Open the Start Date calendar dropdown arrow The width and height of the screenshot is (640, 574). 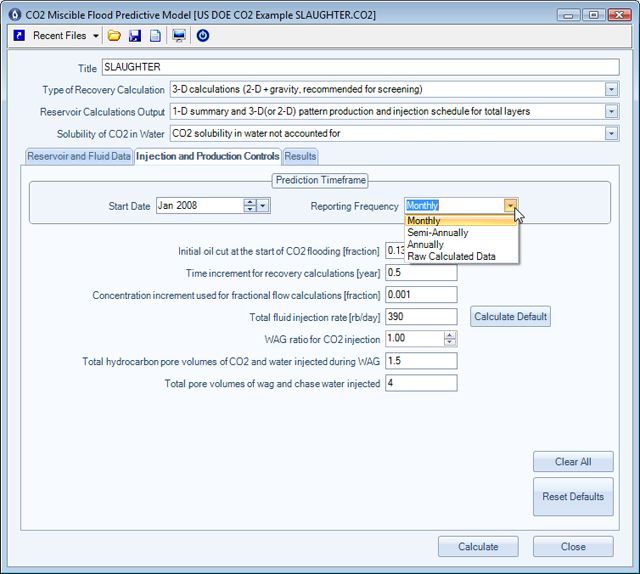(x=263, y=206)
